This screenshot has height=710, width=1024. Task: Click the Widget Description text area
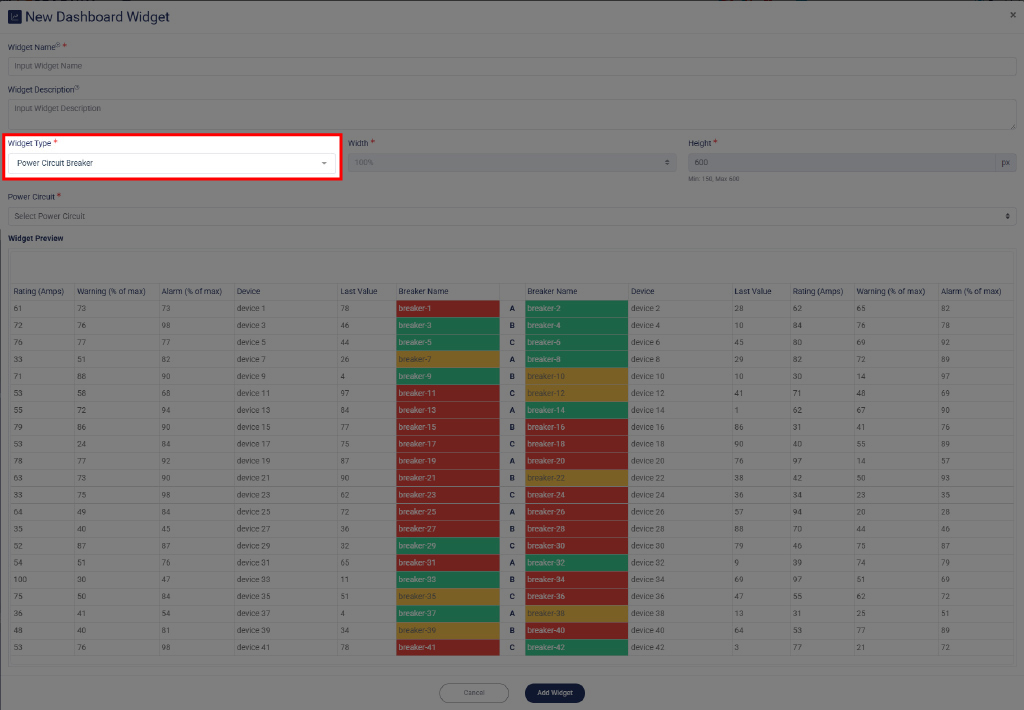coord(511,113)
